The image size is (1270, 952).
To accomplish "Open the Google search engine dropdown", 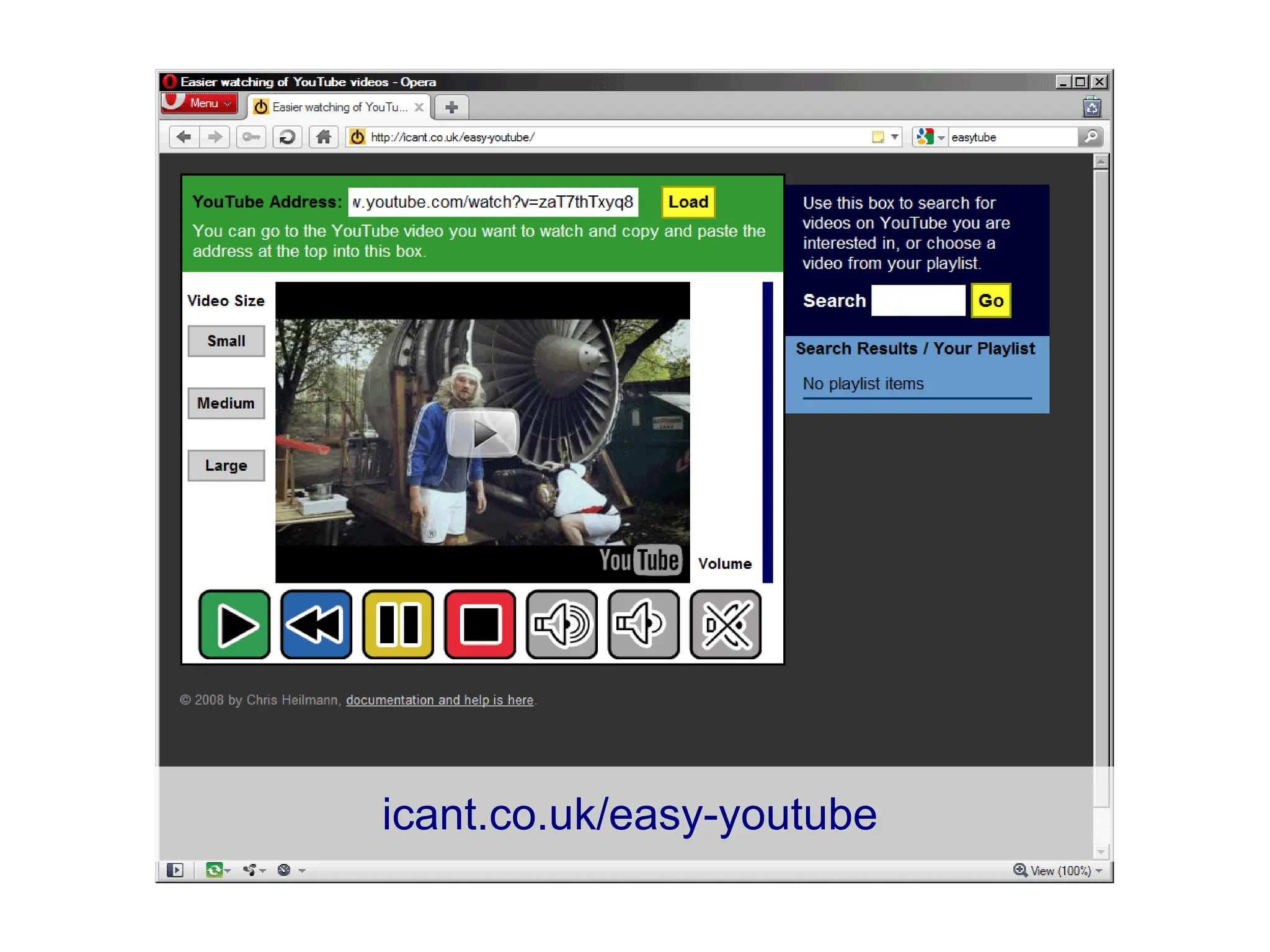I will click(930, 137).
